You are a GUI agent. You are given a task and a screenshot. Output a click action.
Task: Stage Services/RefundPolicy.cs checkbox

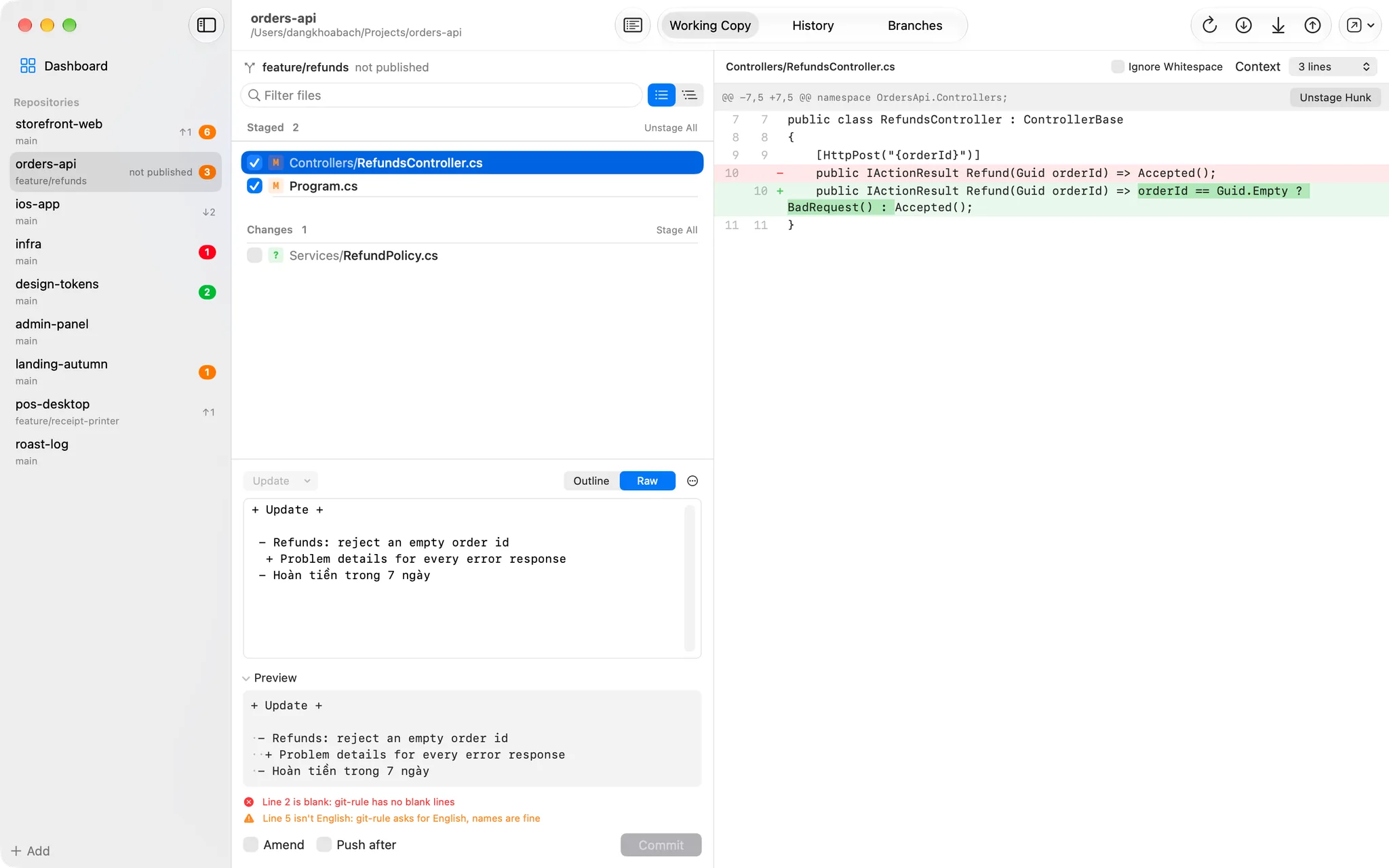coord(254,255)
